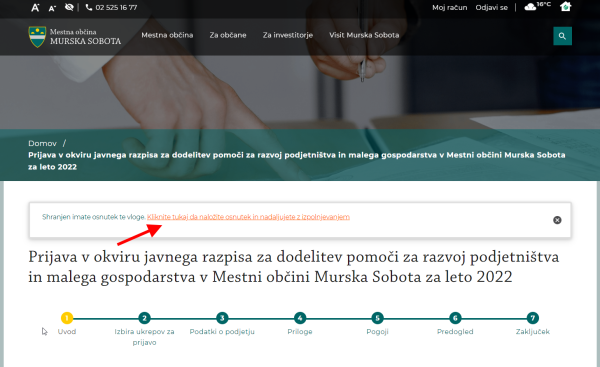
Task: Click breadcrumb title ending za leto 2022
Action: [297, 161]
